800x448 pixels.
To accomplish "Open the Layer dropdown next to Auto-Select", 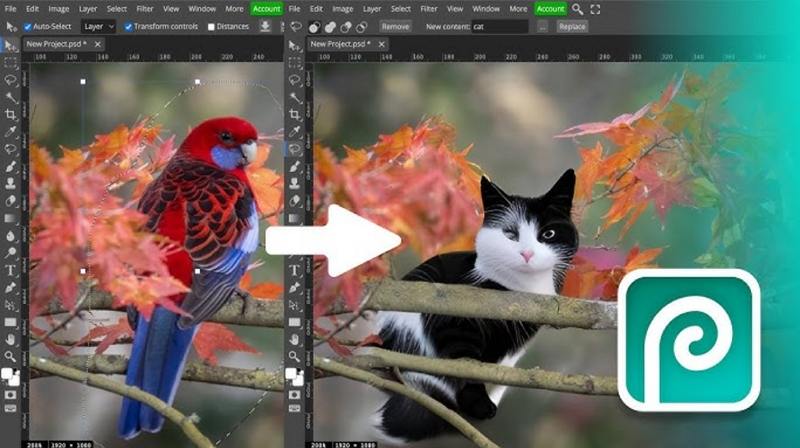I will click(98, 27).
